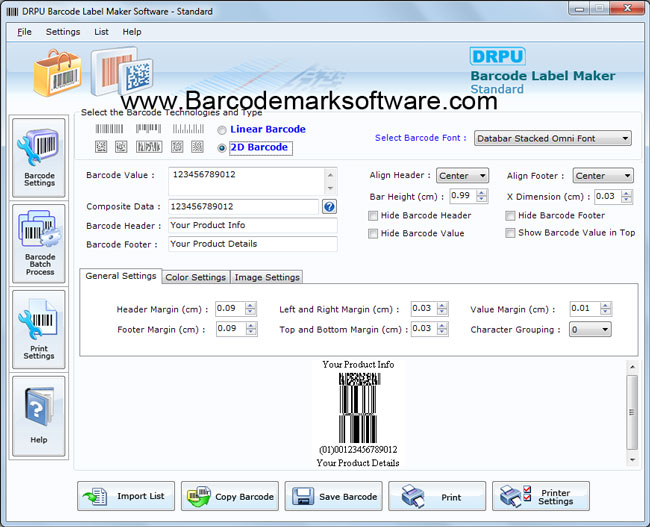Open Align Header dropdown
This screenshot has width=650, height=527.
[462, 176]
